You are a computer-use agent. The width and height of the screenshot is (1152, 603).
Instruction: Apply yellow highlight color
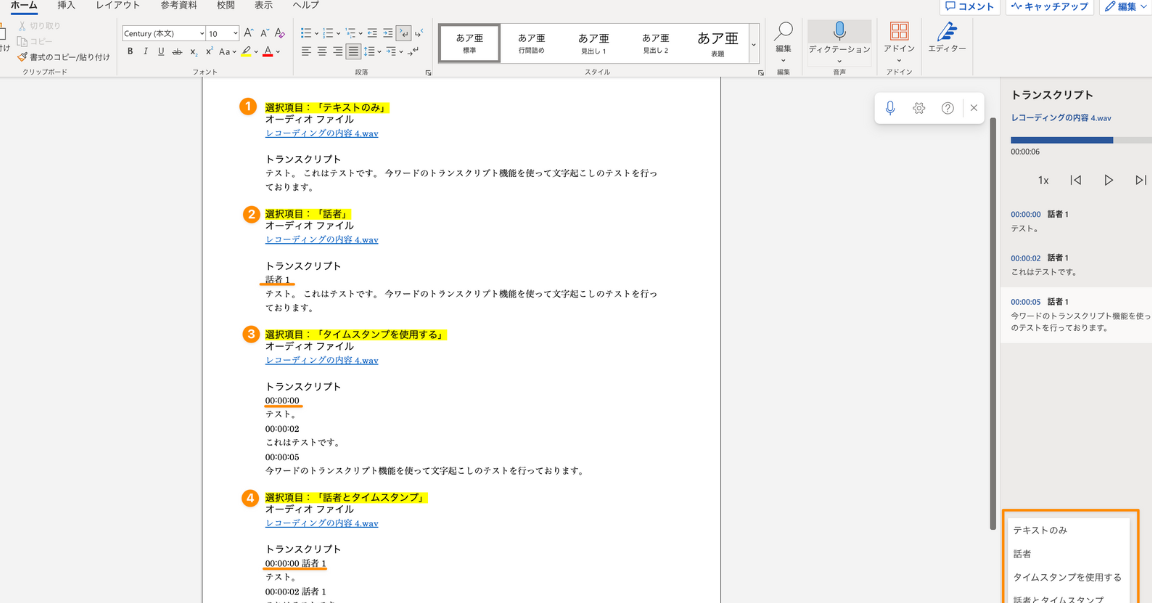(x=246, y=51)
